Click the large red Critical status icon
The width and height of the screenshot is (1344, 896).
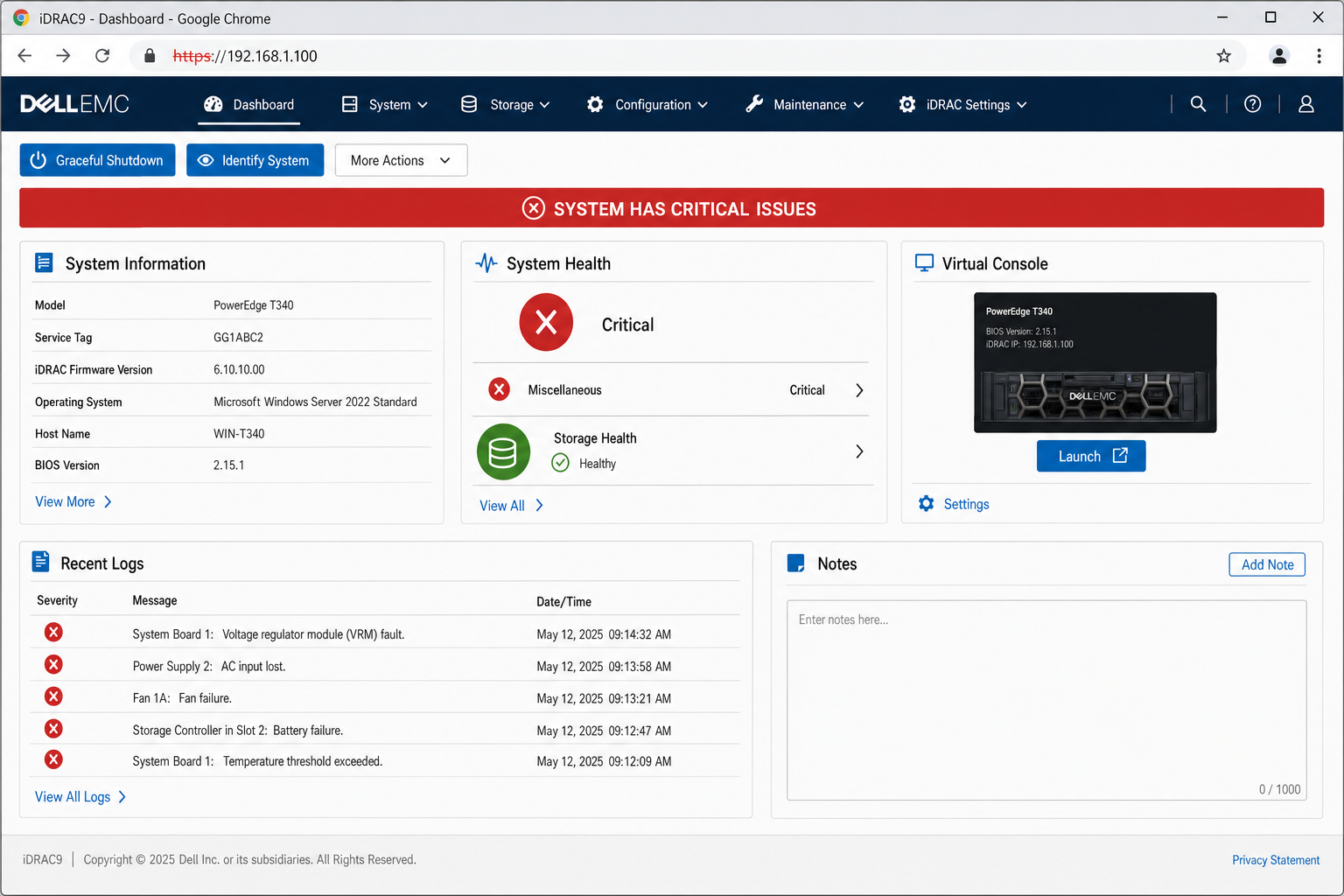click(546, 323)
